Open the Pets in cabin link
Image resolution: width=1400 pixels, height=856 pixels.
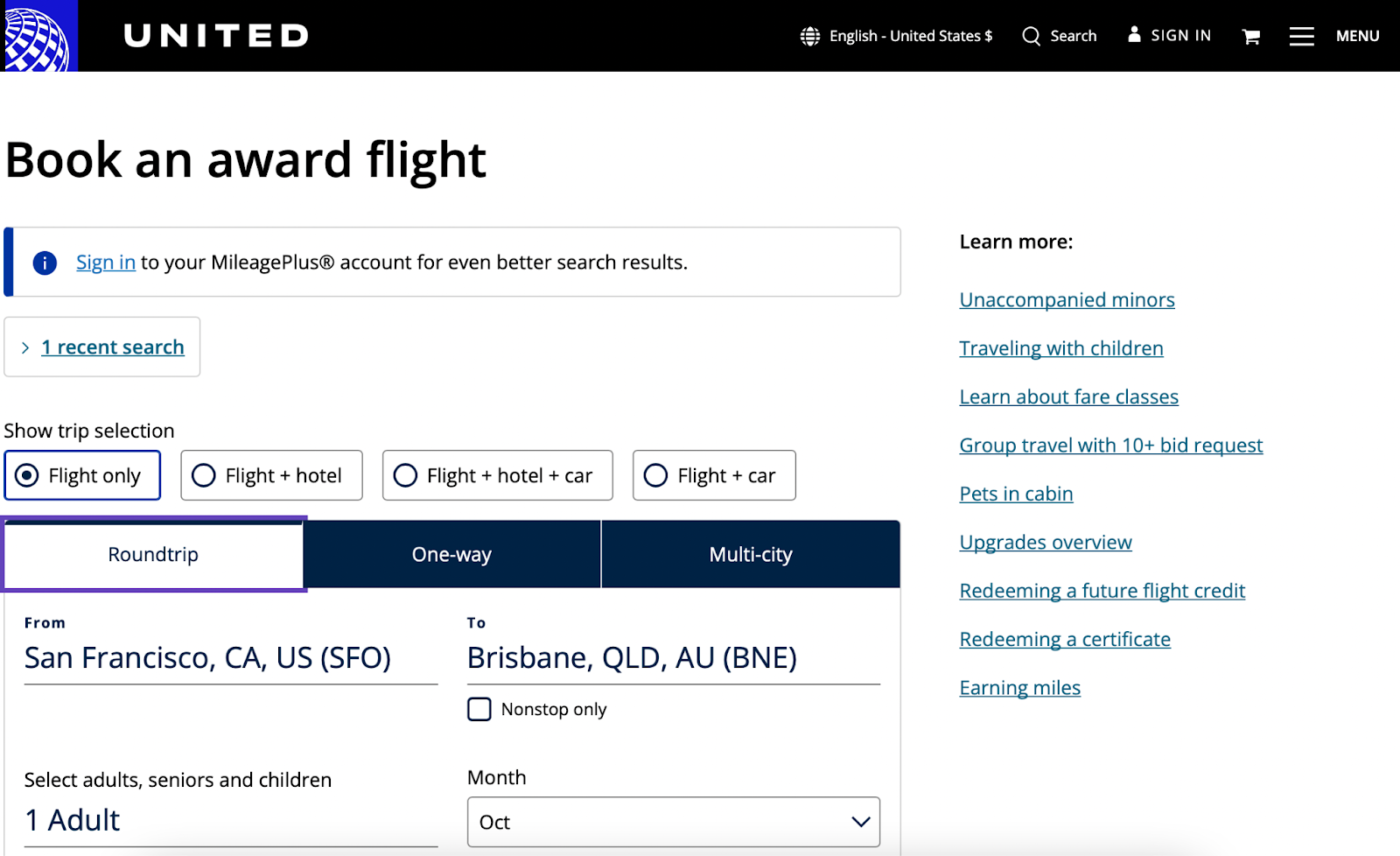(1016, 494)
